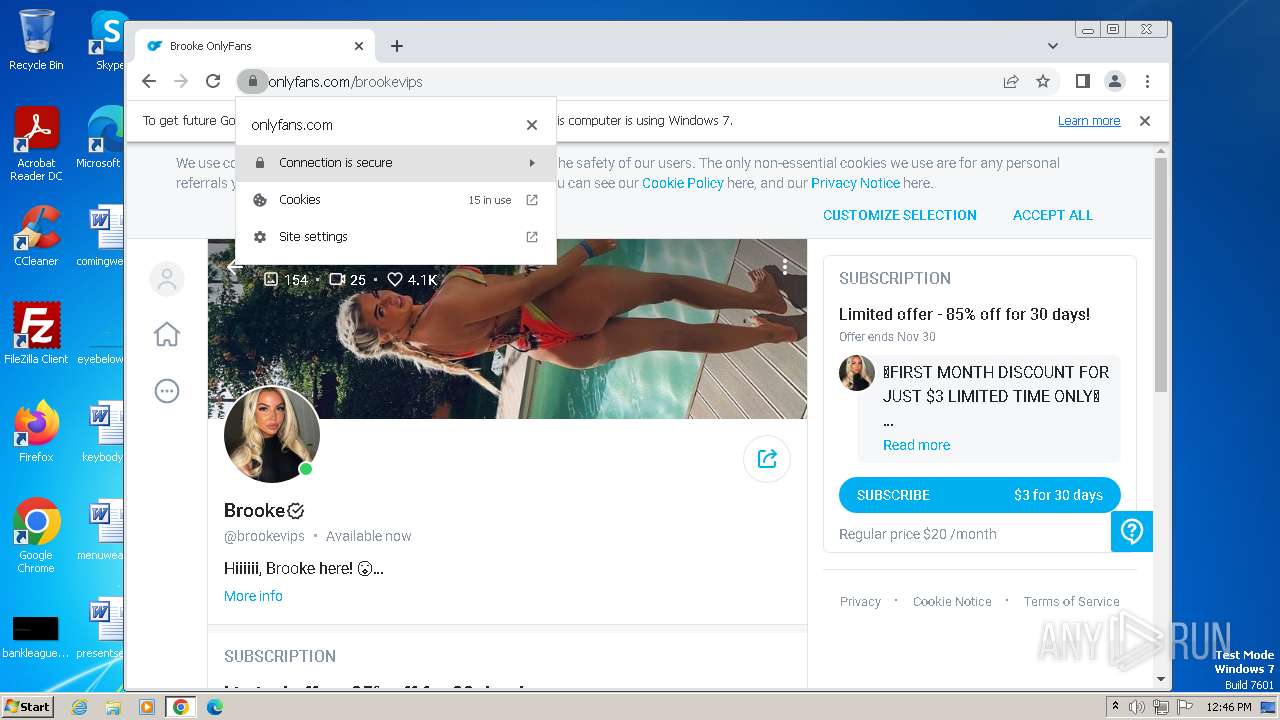Screen dimensions: 1280x720
Task: Open CCleaner desktop icon
Action: 36,237
